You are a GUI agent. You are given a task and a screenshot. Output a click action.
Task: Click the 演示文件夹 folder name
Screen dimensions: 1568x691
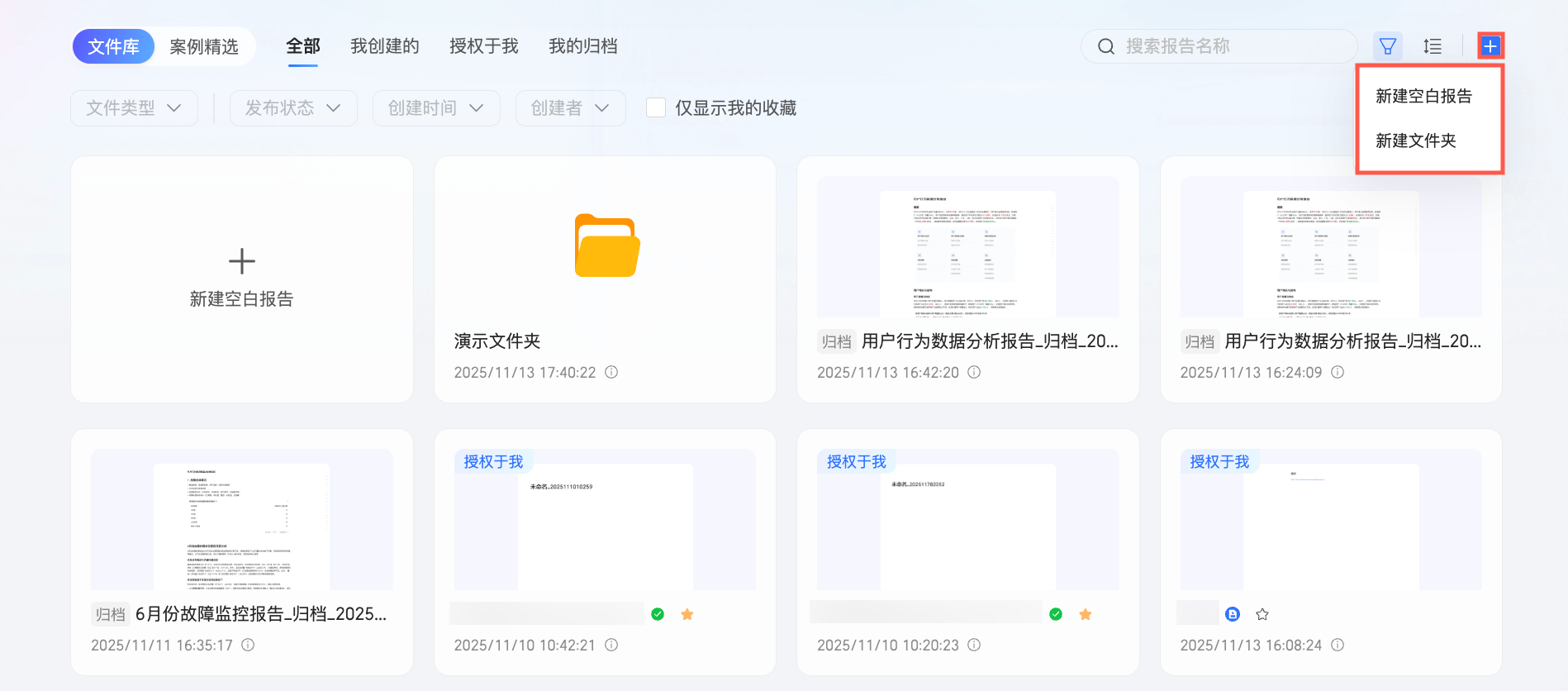pyautogui.click(x=497, y=341)
